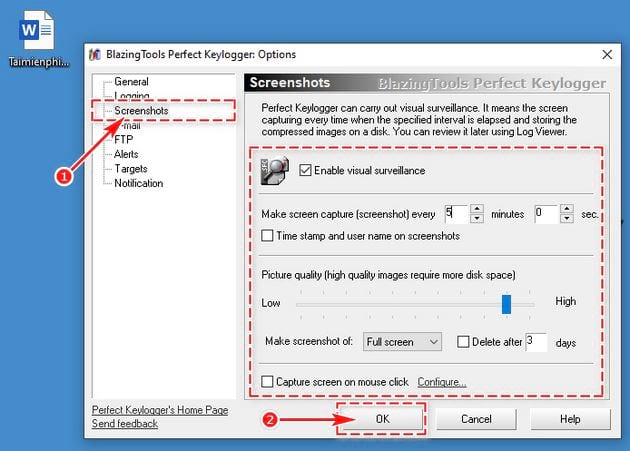This screenshot has width=630, height=451.
Task: Click the seconds input field
Action: point(546,213)
